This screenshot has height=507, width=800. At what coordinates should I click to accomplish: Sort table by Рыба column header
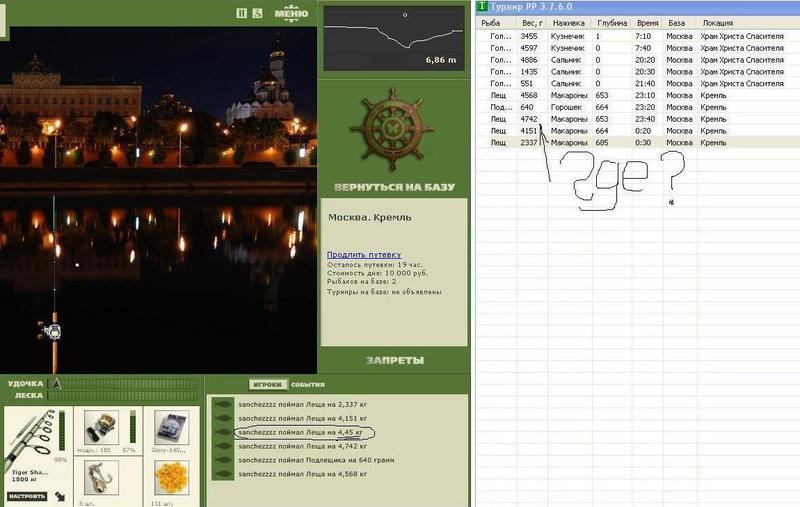(496, 23)
